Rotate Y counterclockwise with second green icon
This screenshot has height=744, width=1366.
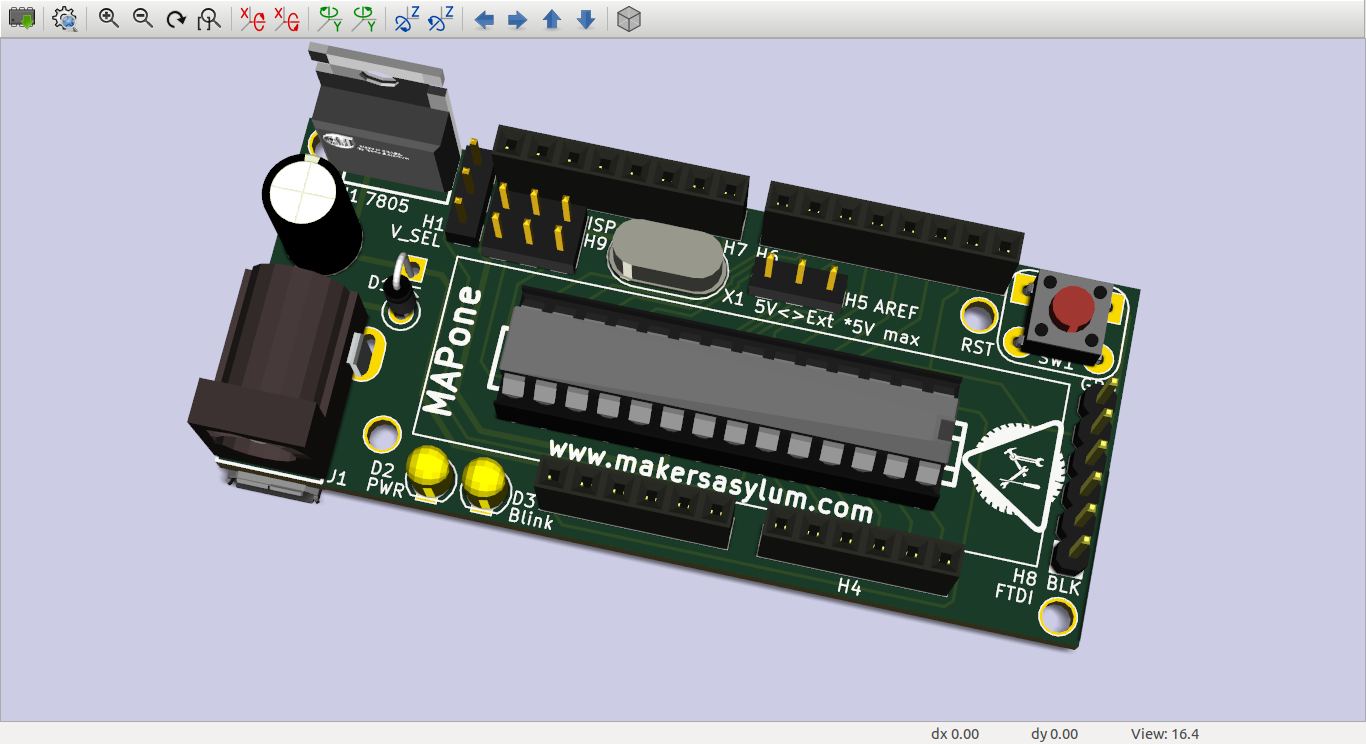363,18
